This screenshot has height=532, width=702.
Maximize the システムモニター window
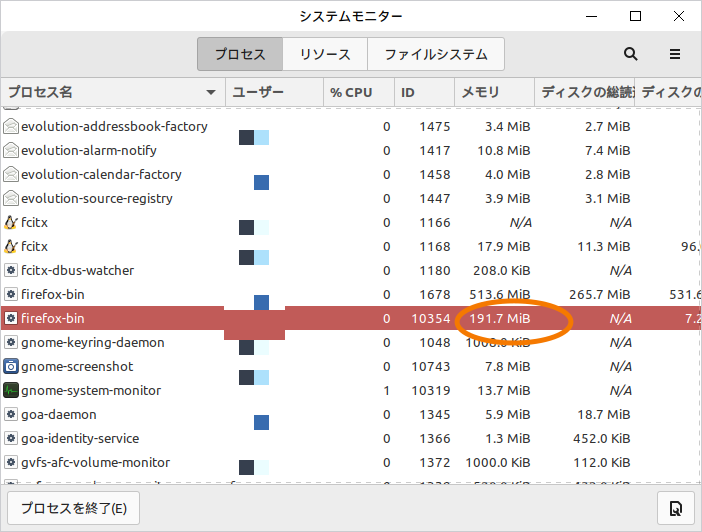(635, 16)
